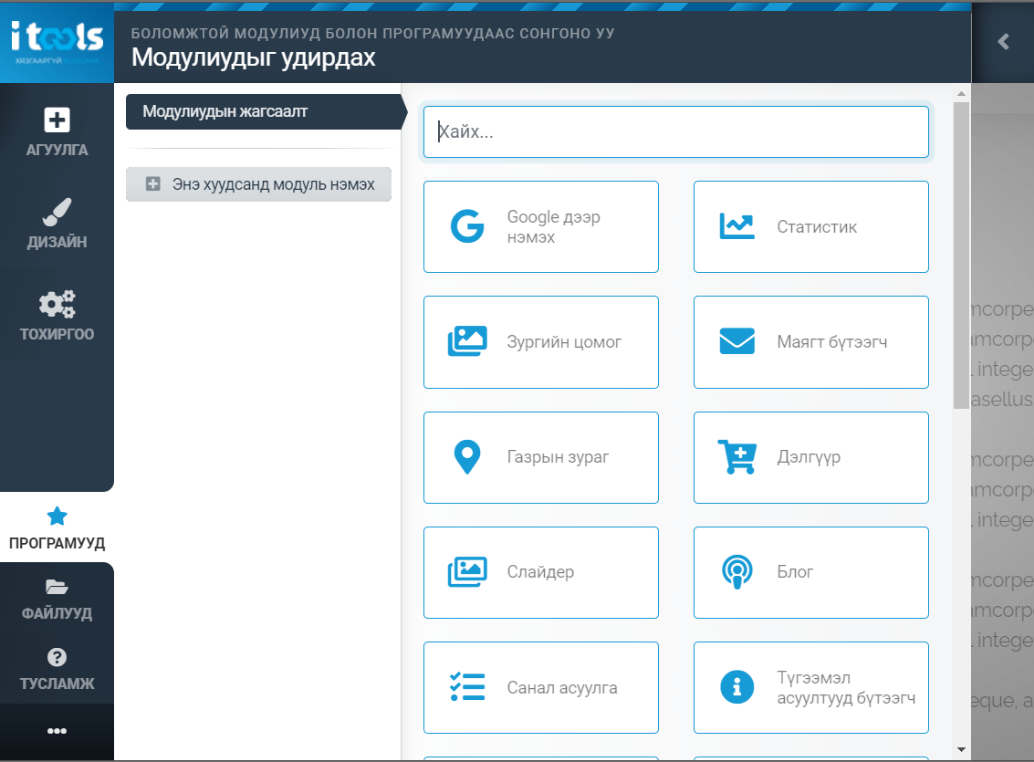Click the shopping cart icon
The width and height of the screenshot is (1034, 762).
tap(737, 457)
